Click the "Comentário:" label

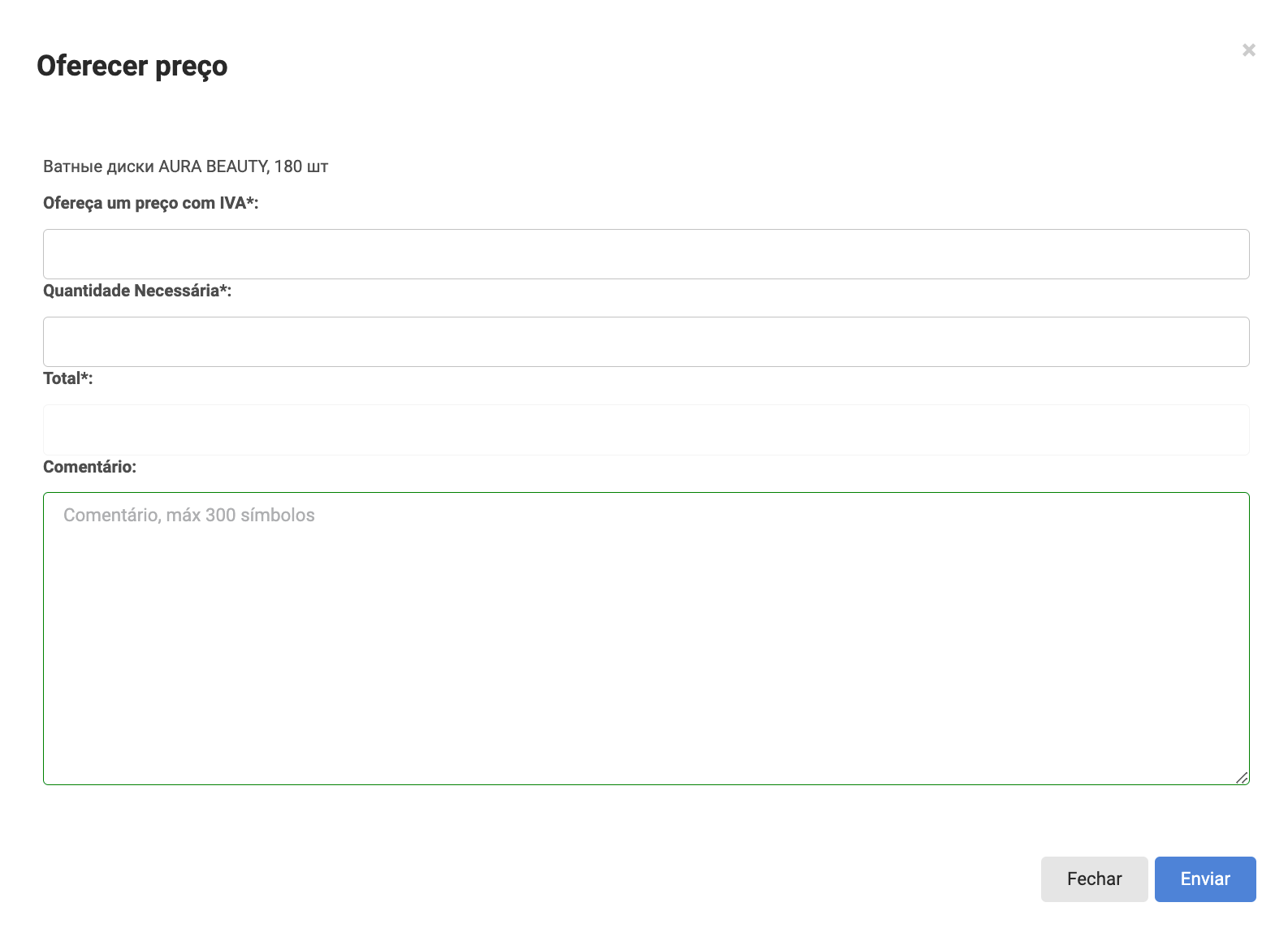click(89, 467)
